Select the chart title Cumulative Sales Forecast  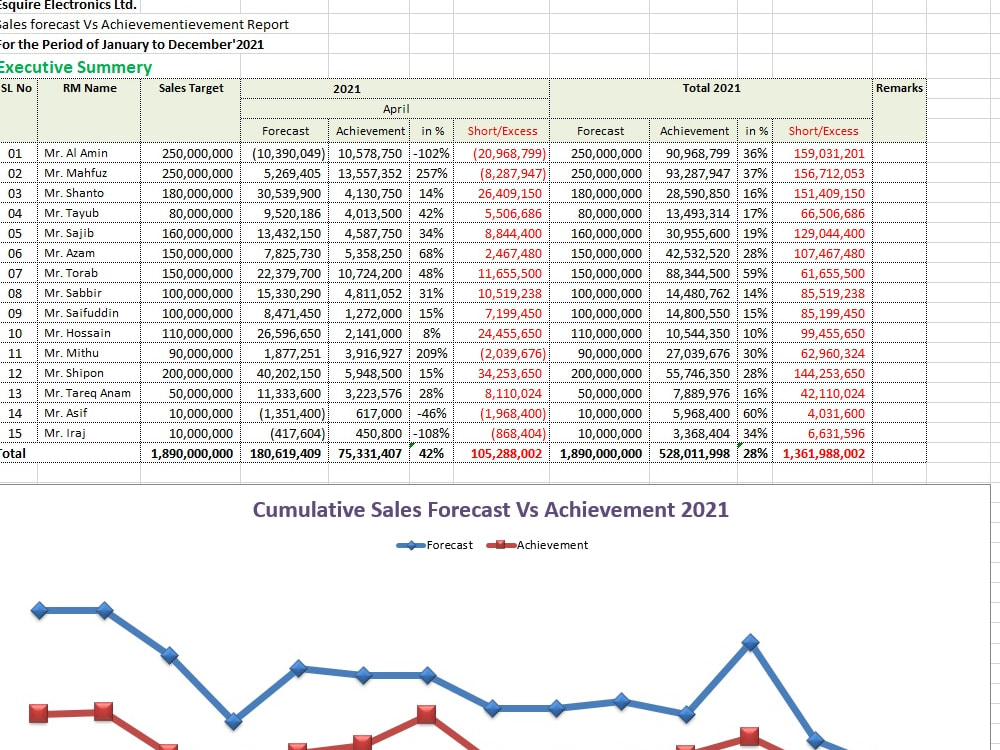[x=490, y=510]
